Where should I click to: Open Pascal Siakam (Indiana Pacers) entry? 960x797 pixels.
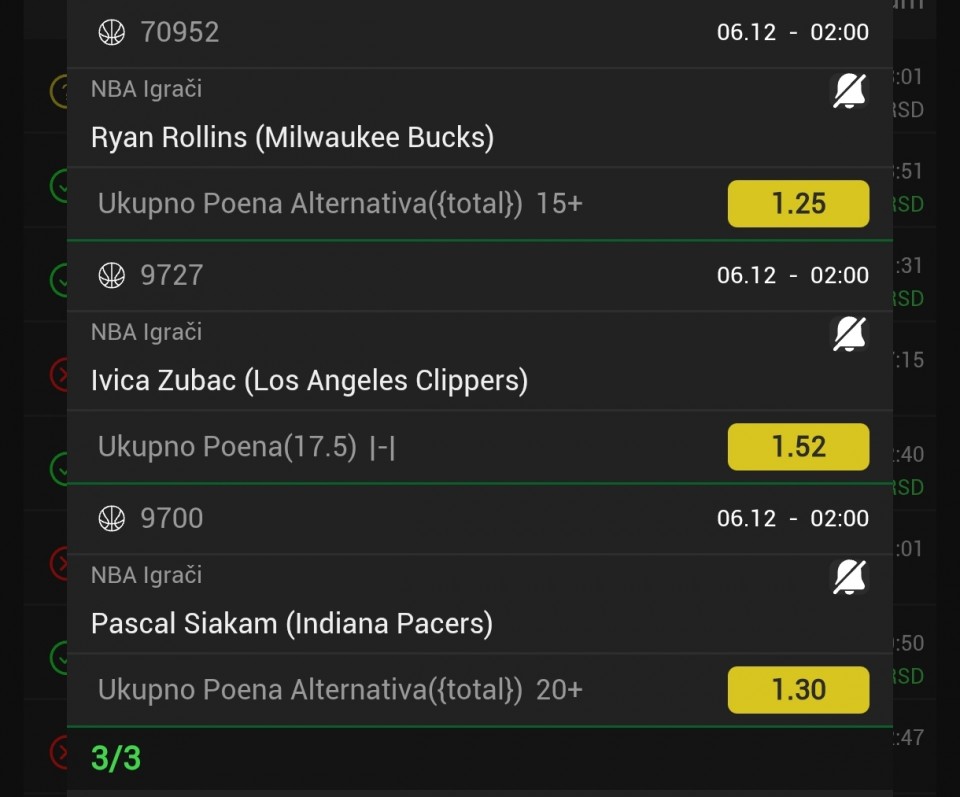(291, 624)
